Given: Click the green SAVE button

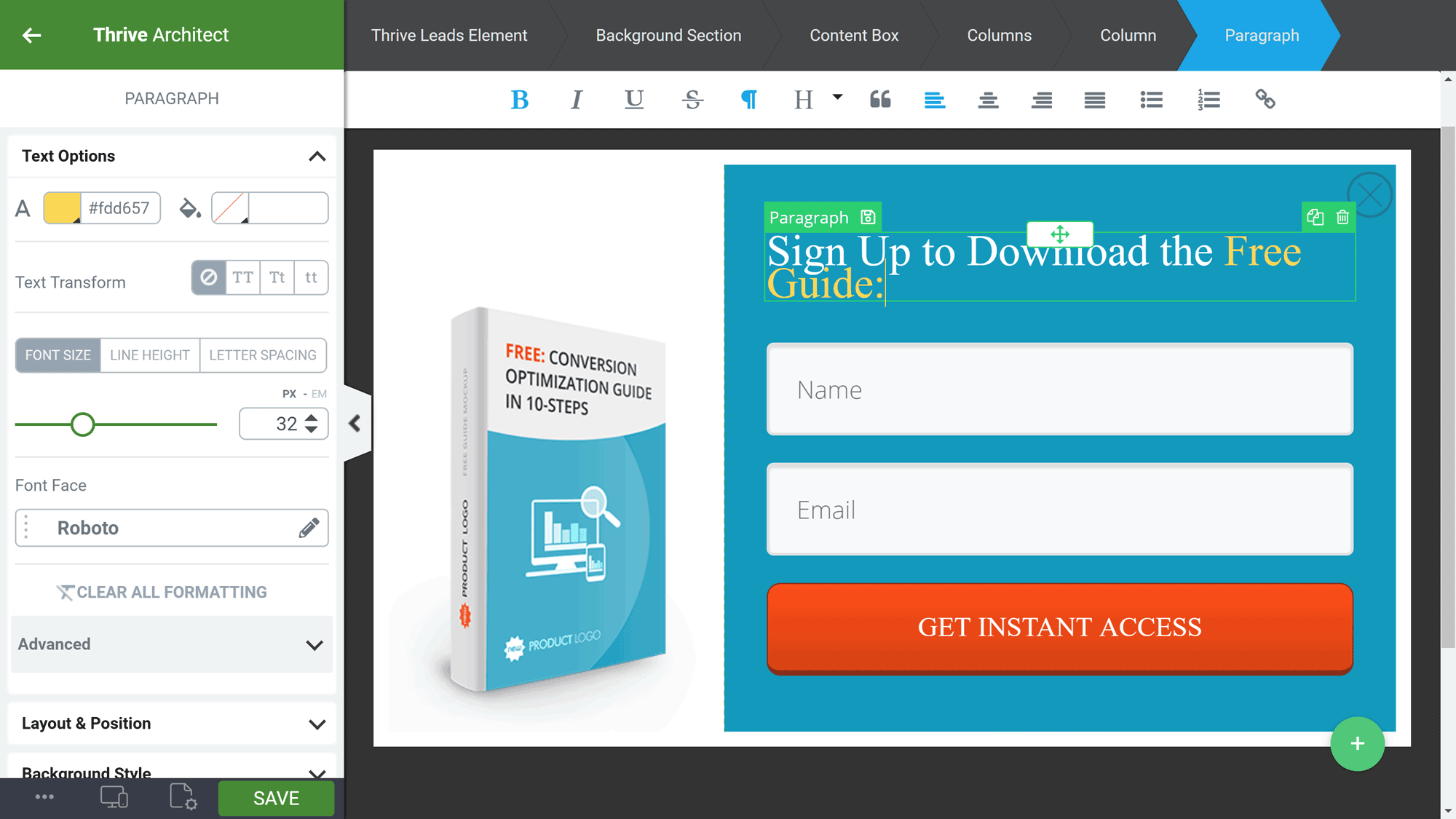Looking at the screenshot, I should coord(276,798).
